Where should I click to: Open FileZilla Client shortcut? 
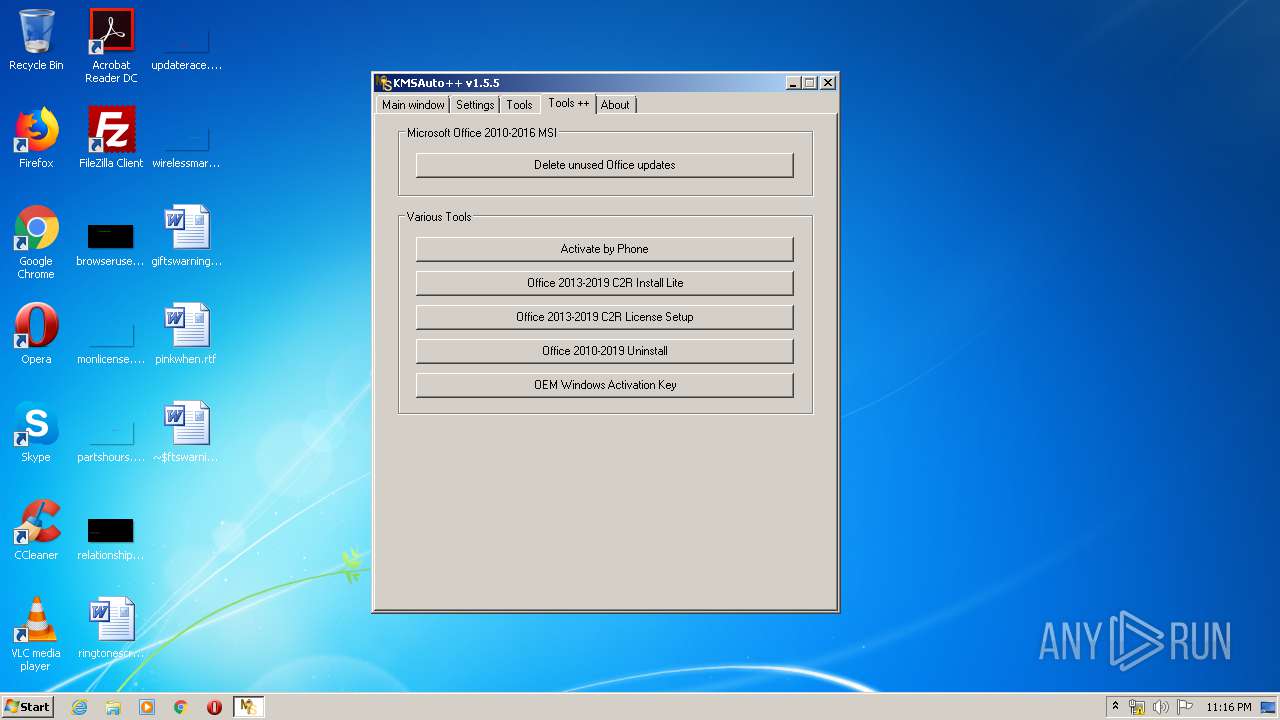(x=111, y=138)
